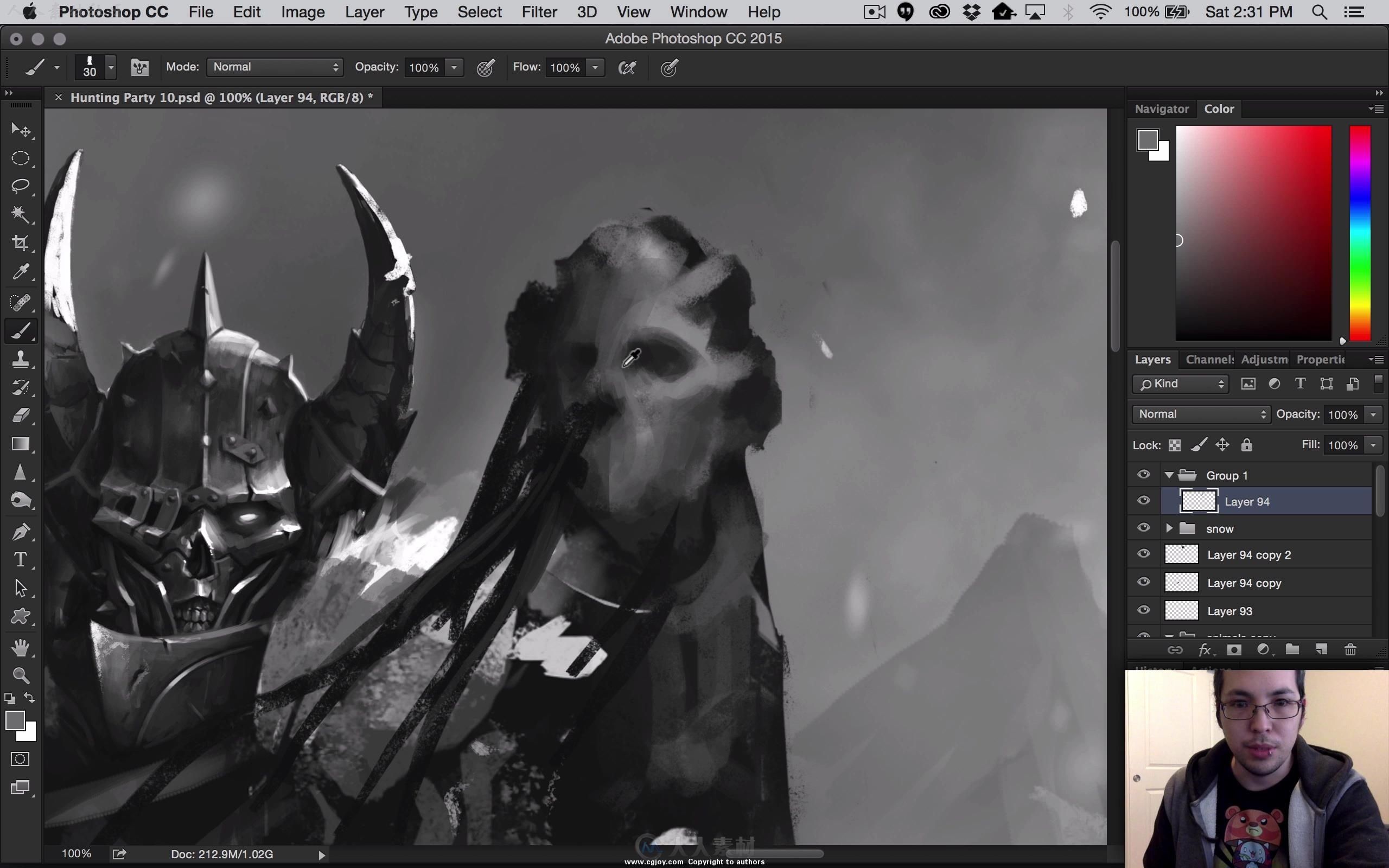This screenshot has width=1389, height=868.
Task: Select the History Brush tool
Action: click(x=21, y=387)
